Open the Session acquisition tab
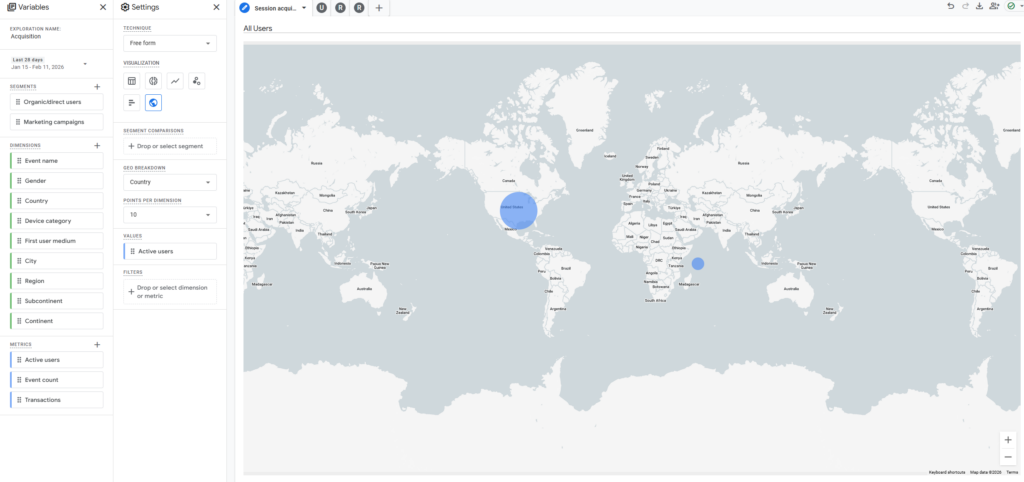The width and height of the screenshot is (1024, 482). coord(274,8)
